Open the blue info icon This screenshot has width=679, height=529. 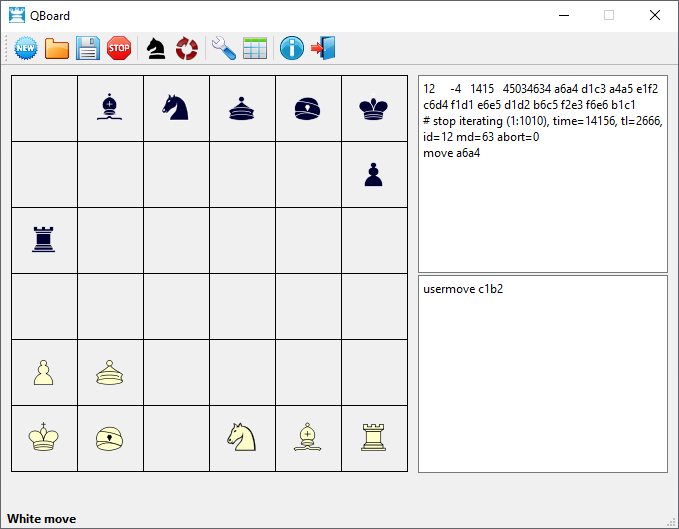point(292,48)
